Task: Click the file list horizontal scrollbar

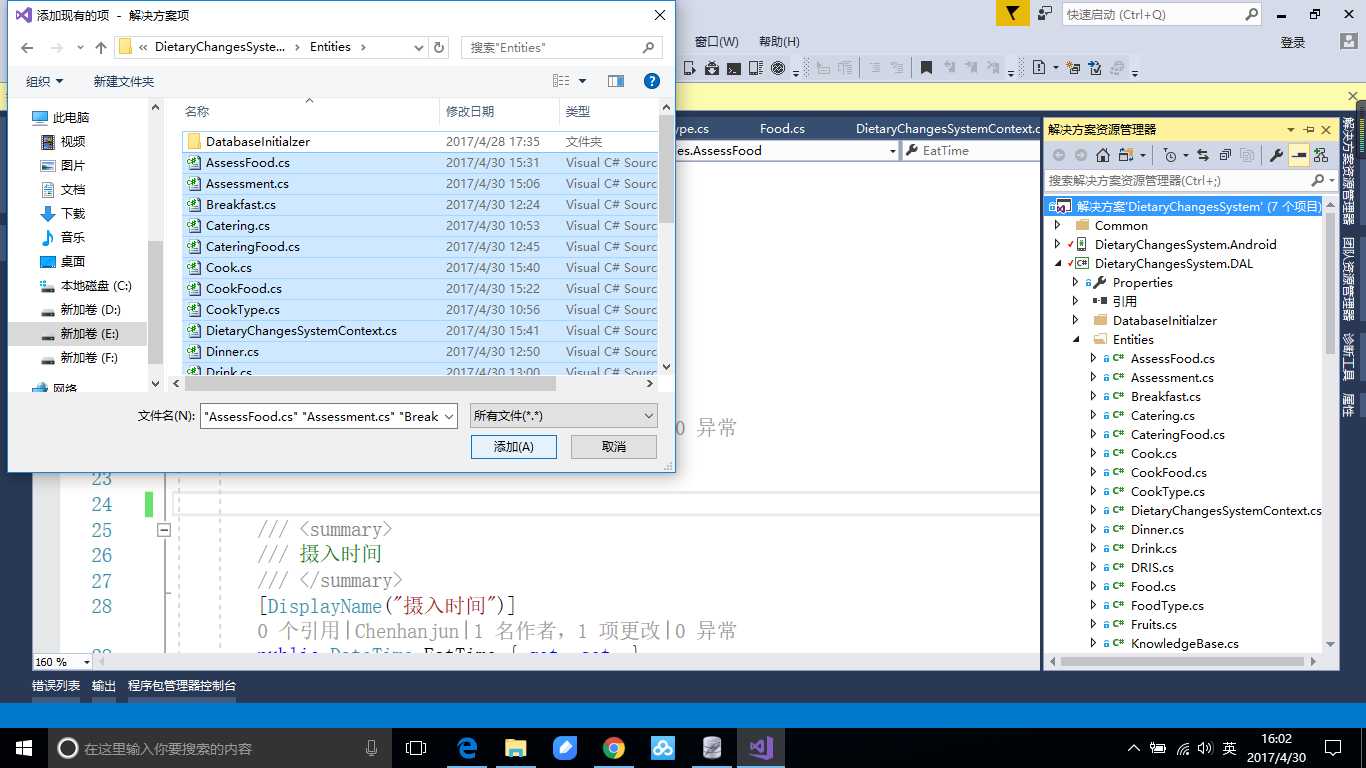Action: (x=370, y=383)
